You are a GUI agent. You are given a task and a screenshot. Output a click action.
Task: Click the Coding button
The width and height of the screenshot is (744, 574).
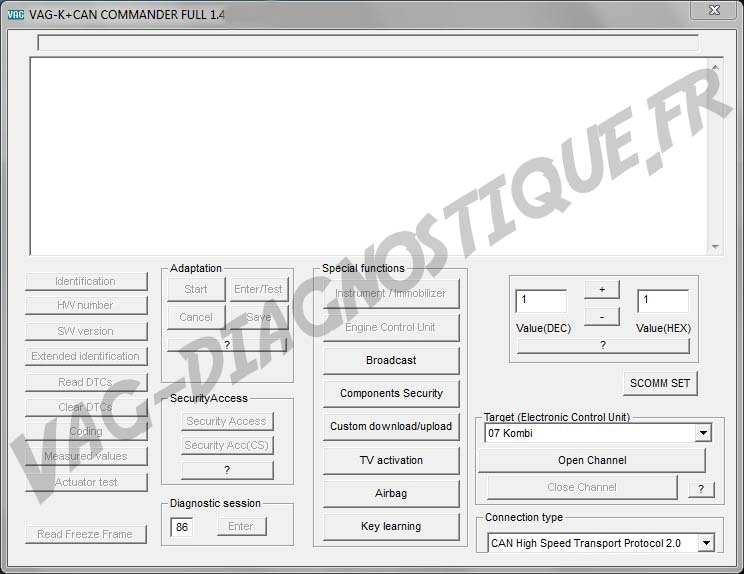(x=86, y=432)
